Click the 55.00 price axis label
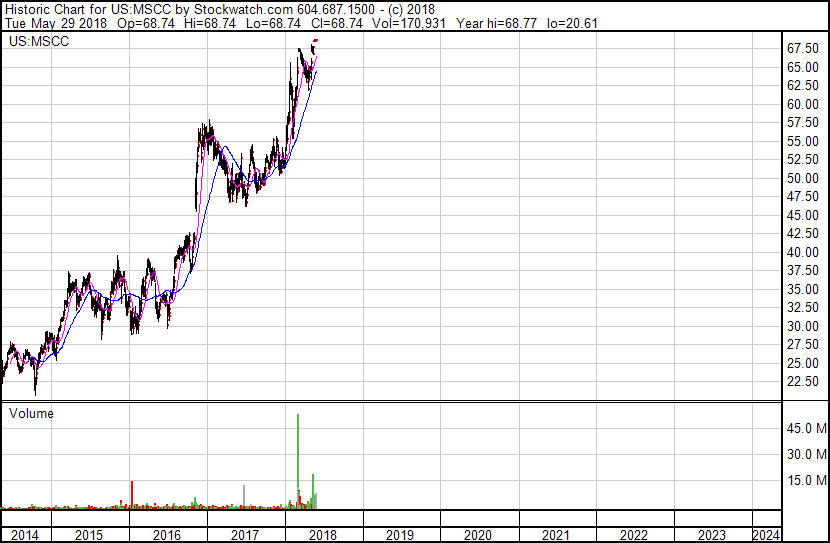Screen dimensions: 830x543 803,141
